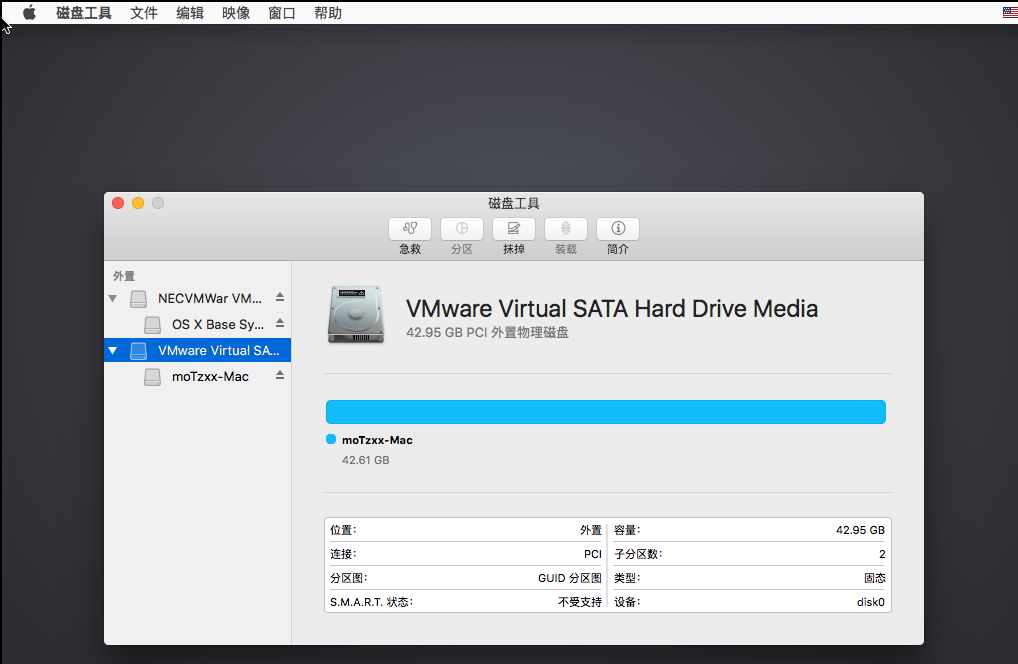The width and height of the screenshot is (1018, 664).
Task: Click the 子分区数 value 2
Action: (x=882, y=554)
